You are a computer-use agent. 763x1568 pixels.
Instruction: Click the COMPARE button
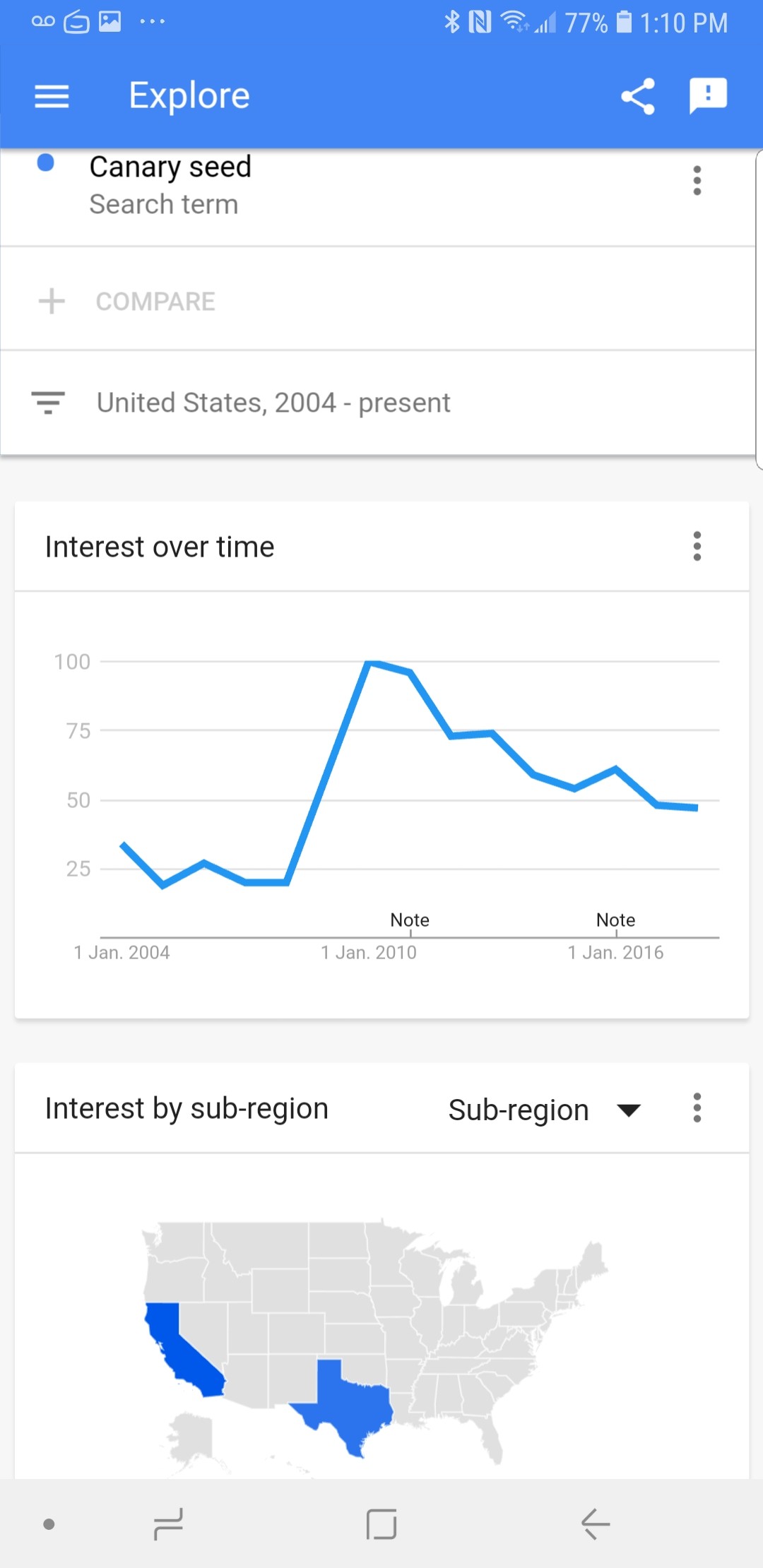click(155, 302)
